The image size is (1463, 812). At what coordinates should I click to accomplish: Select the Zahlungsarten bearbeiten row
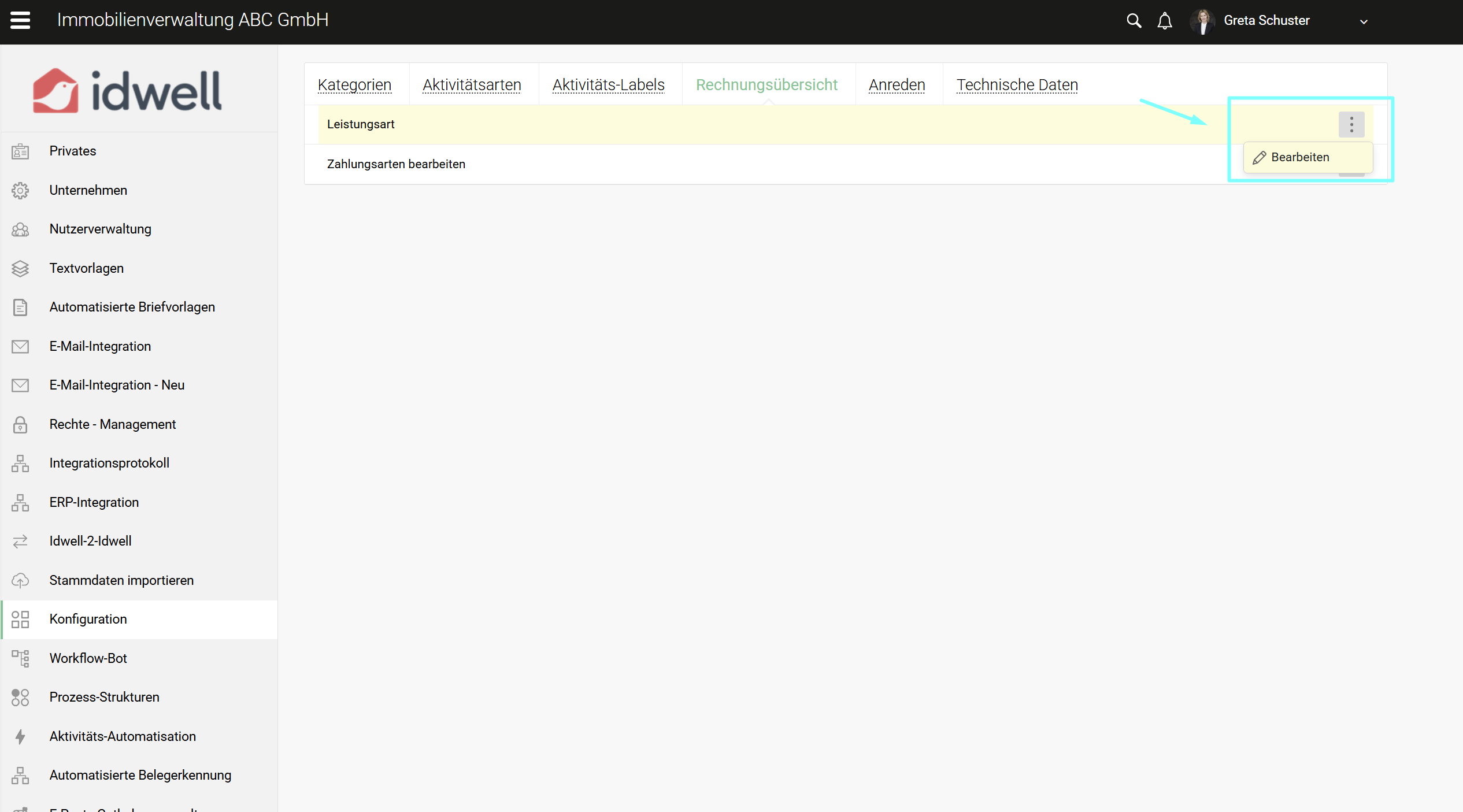coord(396,164)
